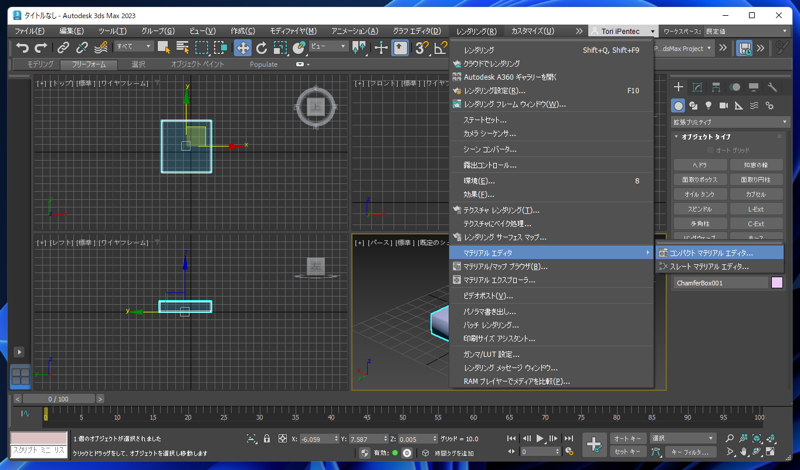The width and height of the screenshot is (800, 470).
Task: Click the Undo arrow icon
Action: pyautogui.click(x=22, y=48)
